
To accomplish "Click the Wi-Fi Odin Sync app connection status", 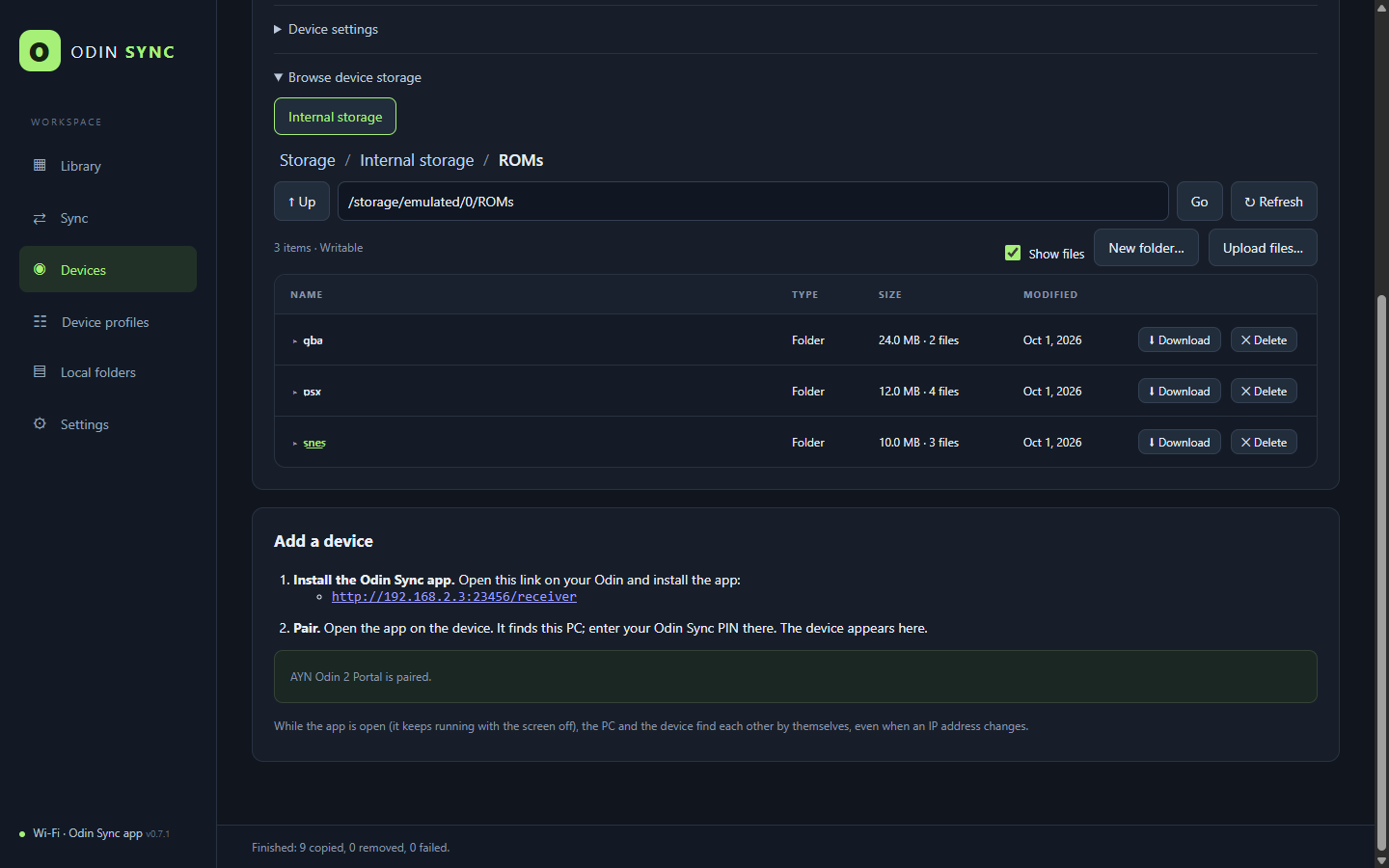I will point(95,833).
